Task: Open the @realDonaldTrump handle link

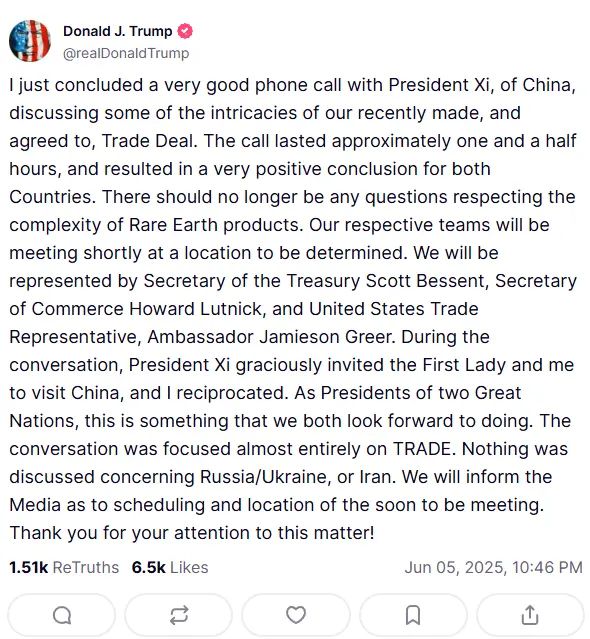Action: (126, 53)
